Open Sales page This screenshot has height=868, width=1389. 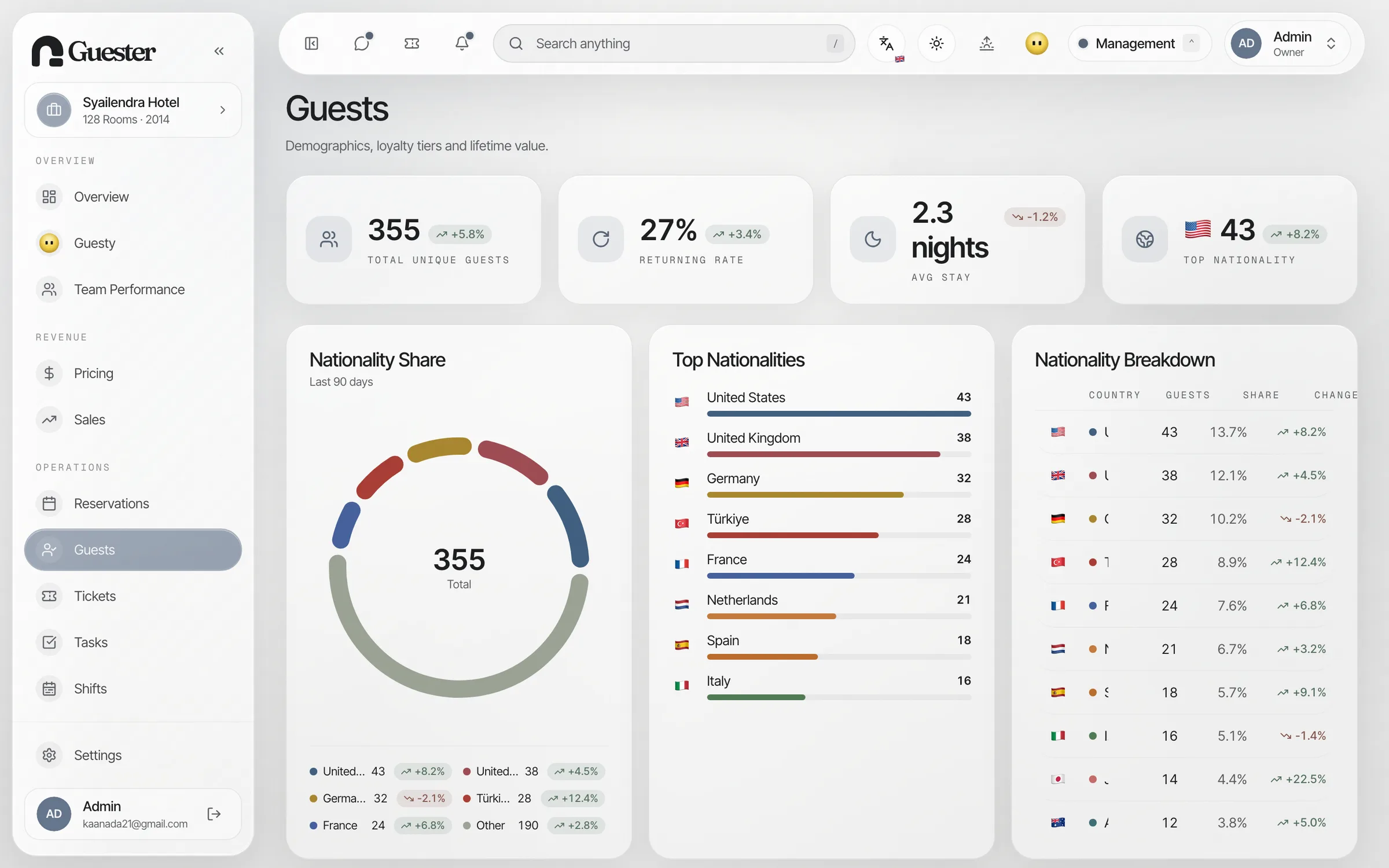click(133, 420)
